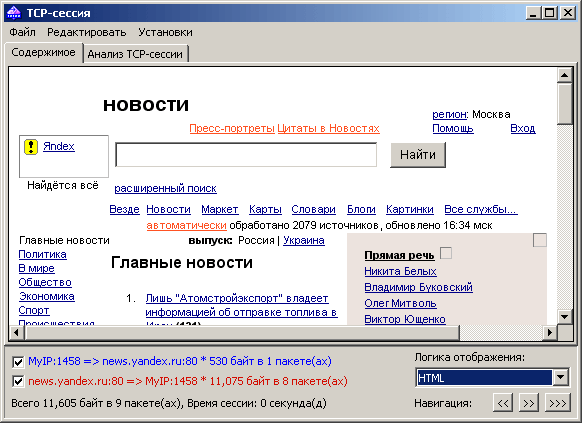Click the broken image placeholder next to Прямая речь
This screenshot has height=423, width=582.
pos(446,253)
